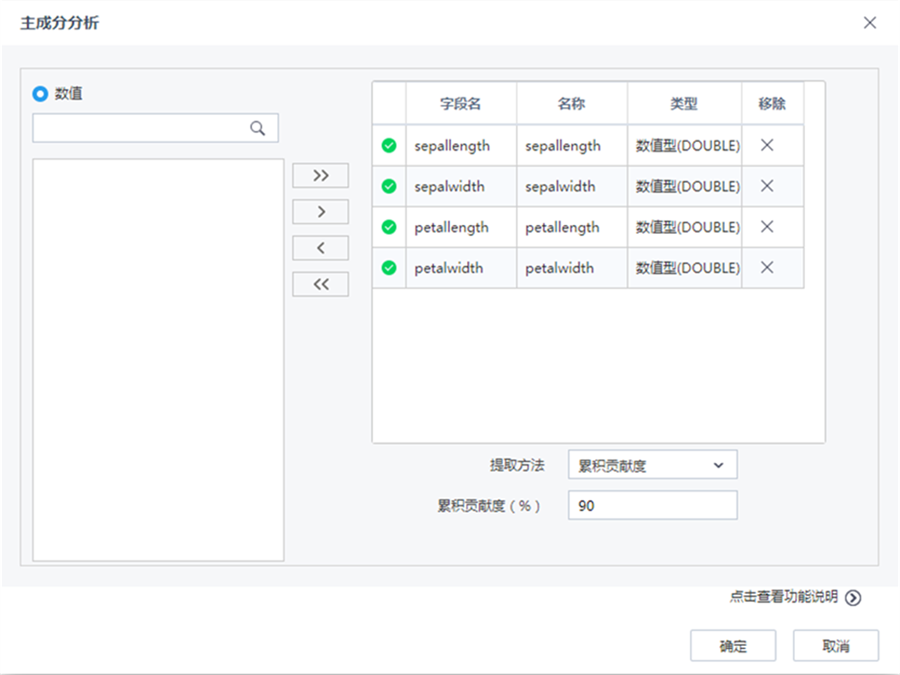The image size is (900, 675).
Task: Click the move-all-left '<<' transfer icon
Action: tap(320, 284)
